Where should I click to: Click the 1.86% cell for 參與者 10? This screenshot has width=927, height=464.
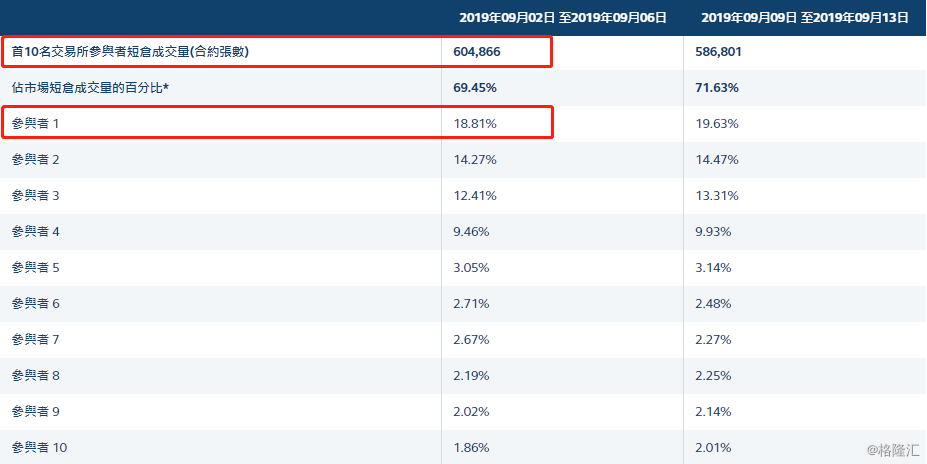click(472, 447)
